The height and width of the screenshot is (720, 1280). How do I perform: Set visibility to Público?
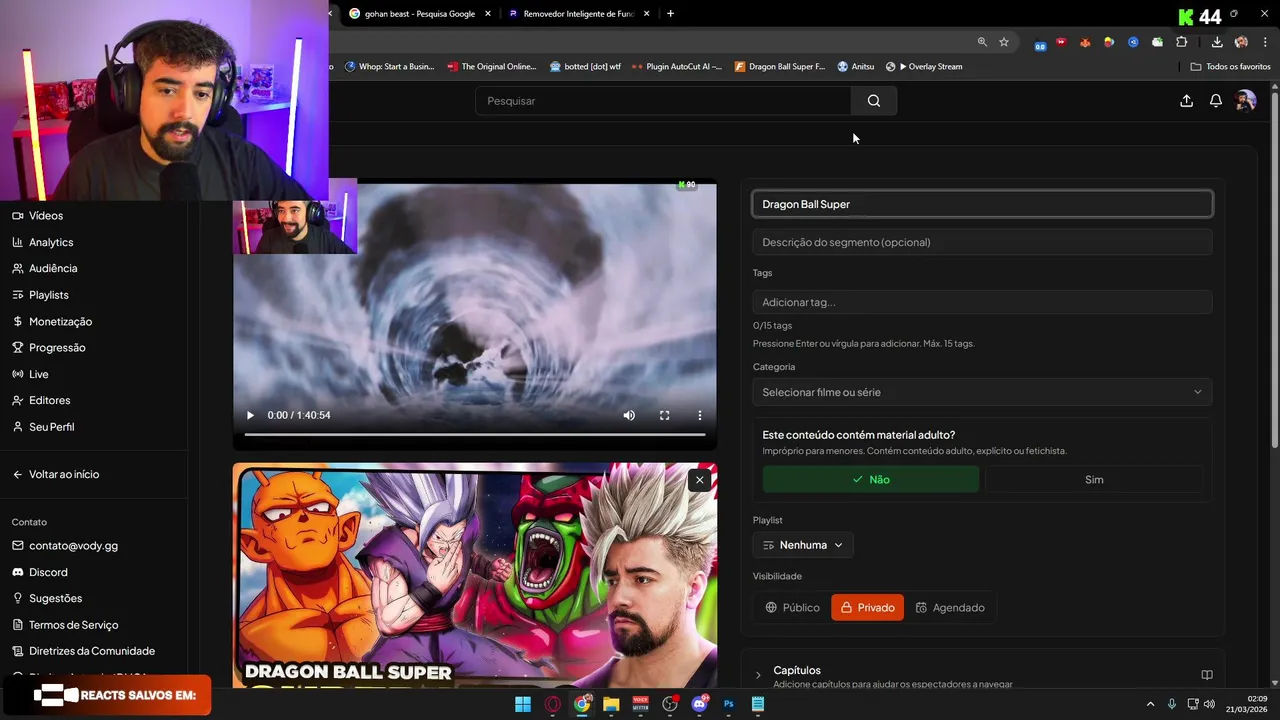tap(793, 608)
